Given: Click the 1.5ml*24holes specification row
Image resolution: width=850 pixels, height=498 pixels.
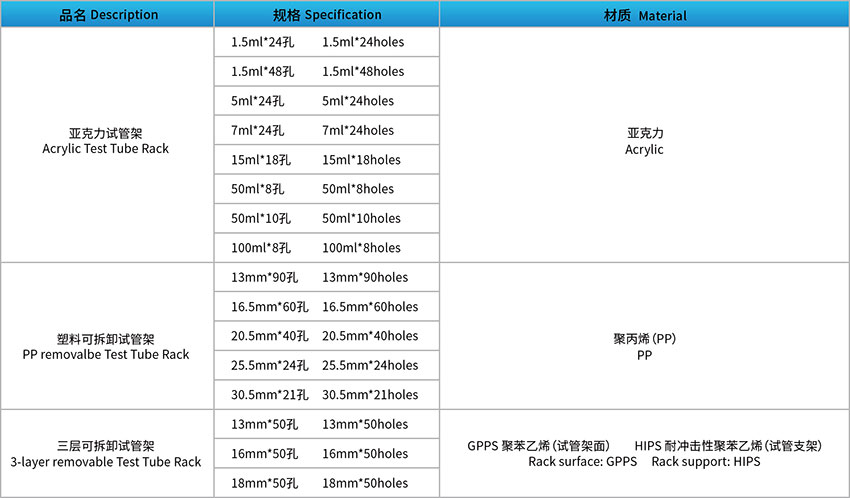Looking at the screenshot, I should click(x=327, y=43).
